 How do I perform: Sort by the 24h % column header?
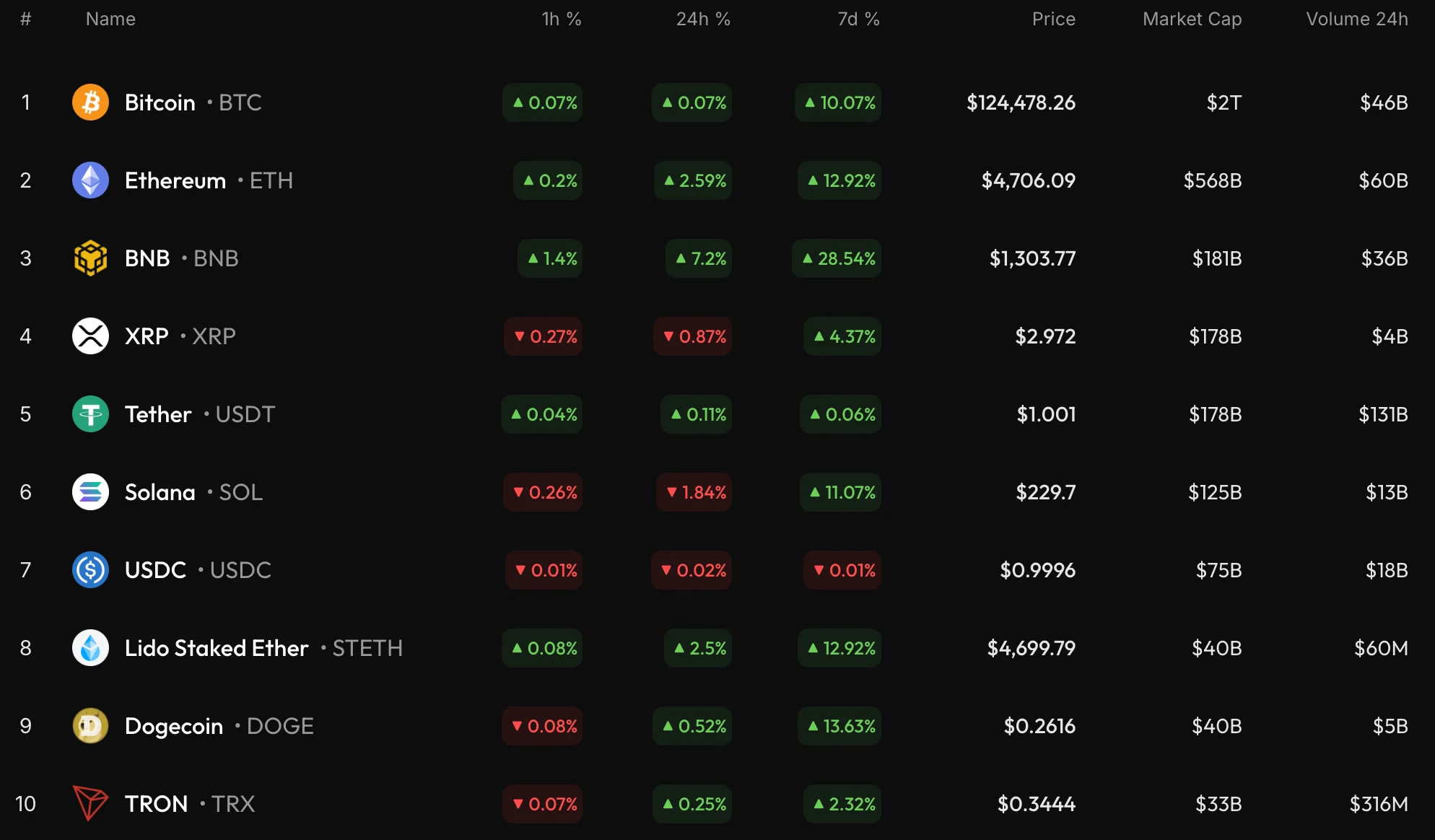[x=702, y=19]
